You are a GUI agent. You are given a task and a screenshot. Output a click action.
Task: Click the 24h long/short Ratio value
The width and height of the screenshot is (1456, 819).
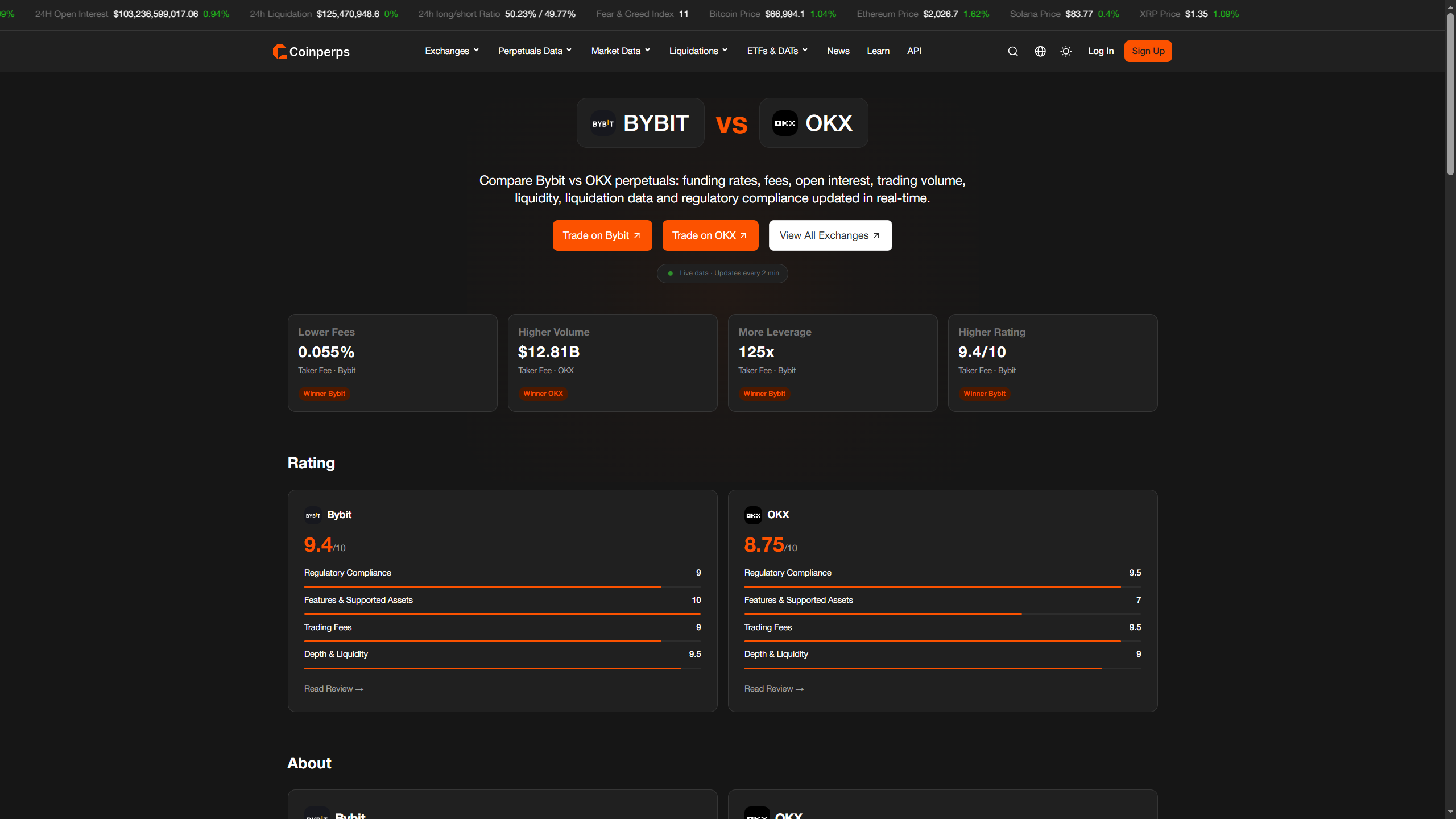point(540,14)
